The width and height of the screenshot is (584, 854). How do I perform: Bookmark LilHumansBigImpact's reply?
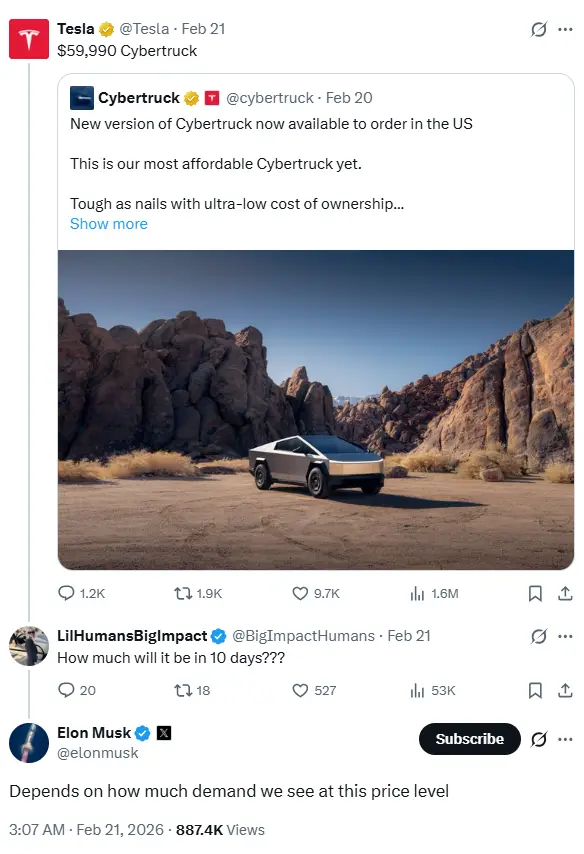click(535, 690)
